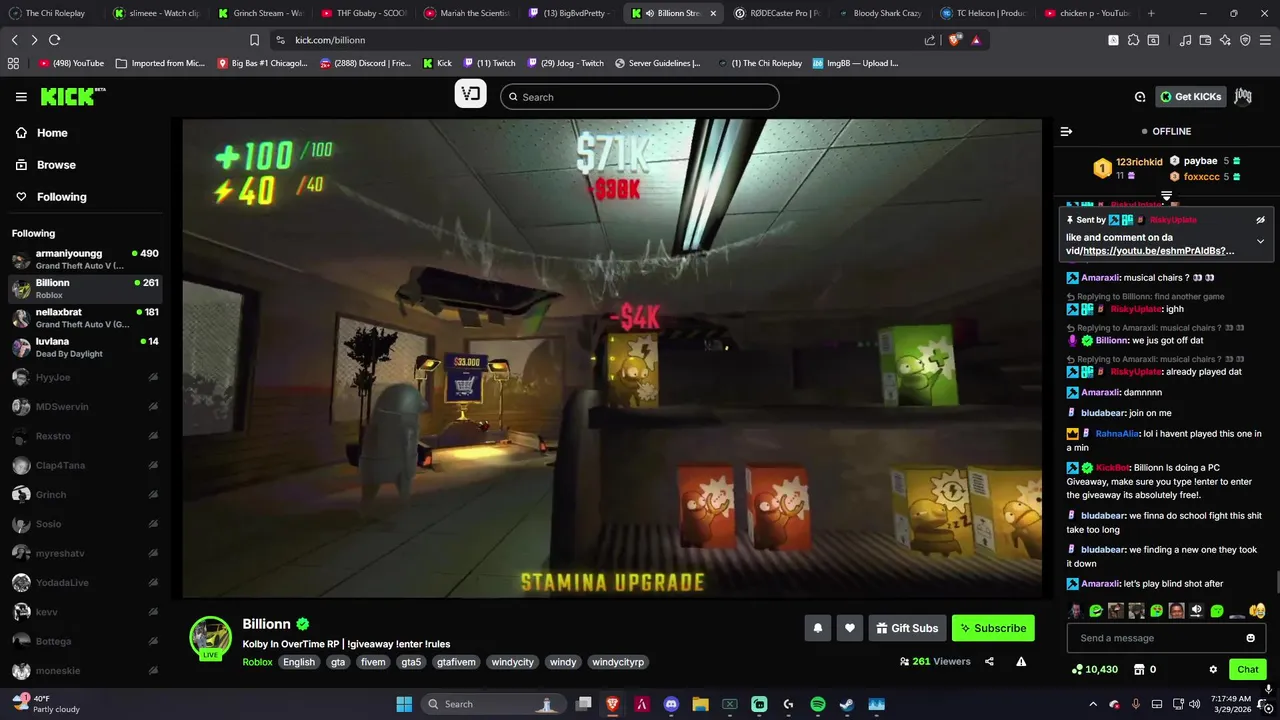The image size is (1280, 720).
Task: Open a new browser tab
Action: coord(1151,13)
